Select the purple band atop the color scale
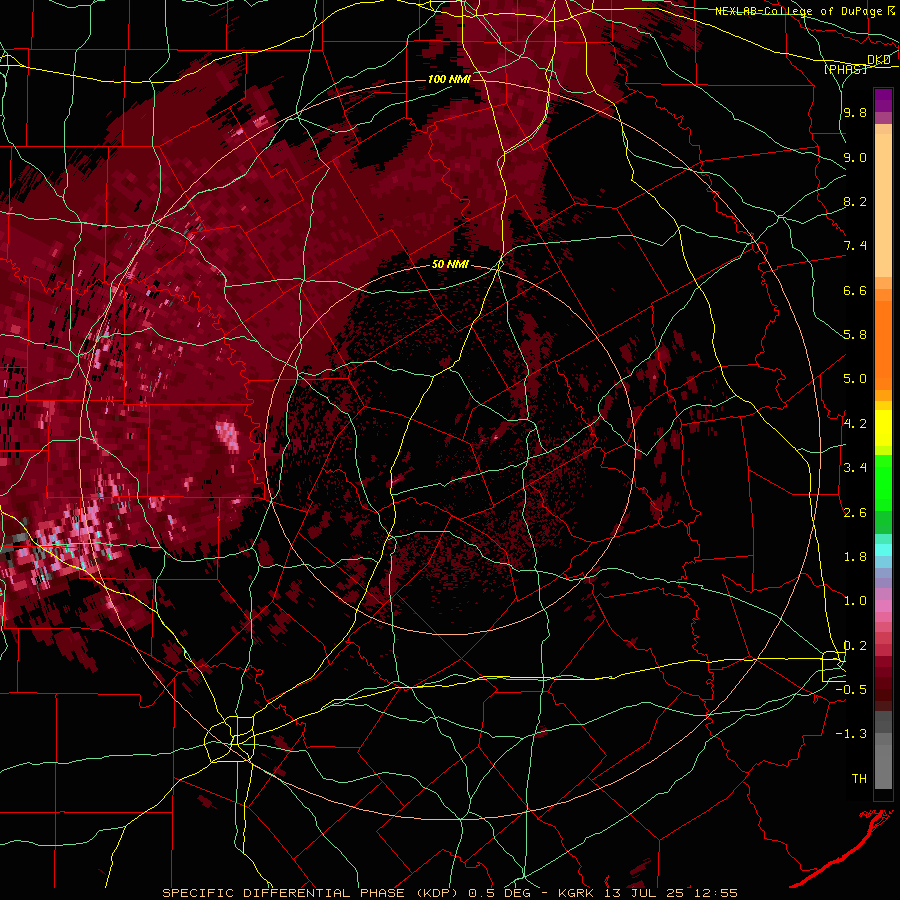Image resolution: width=900 pixels, height=900 pixels. 883,100
